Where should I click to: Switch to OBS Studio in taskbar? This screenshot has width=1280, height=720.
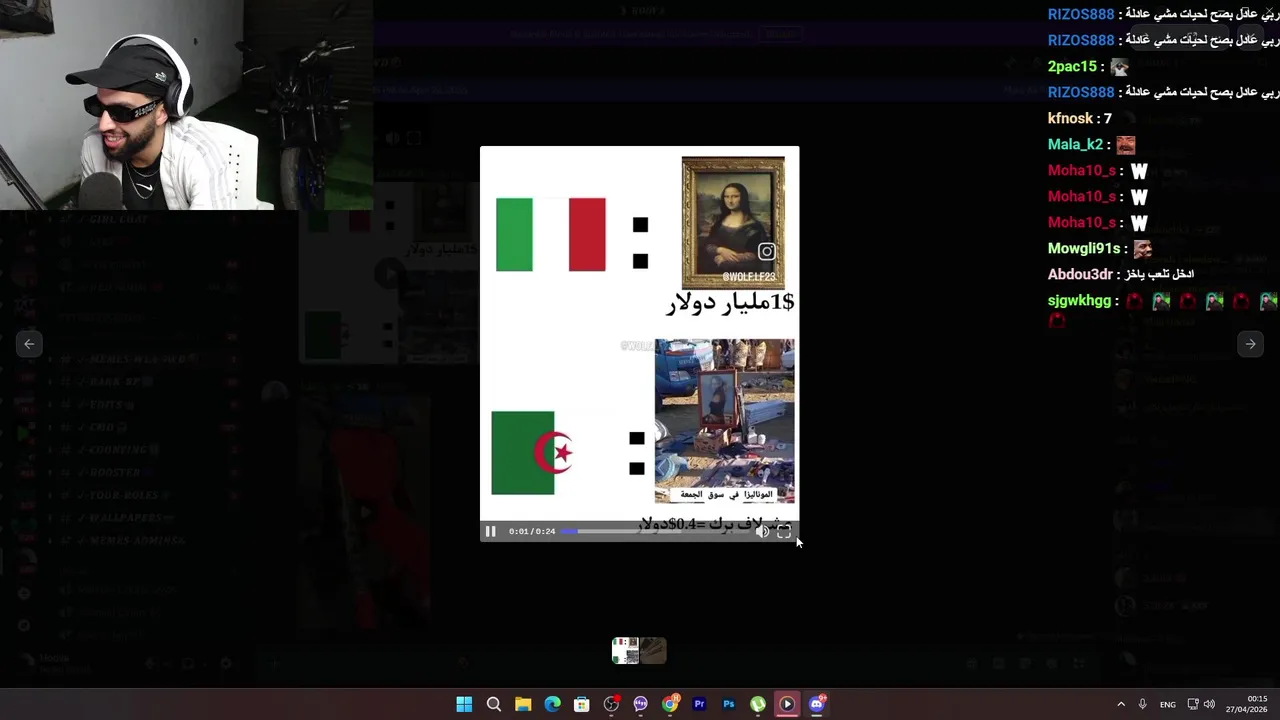(611, 704)
